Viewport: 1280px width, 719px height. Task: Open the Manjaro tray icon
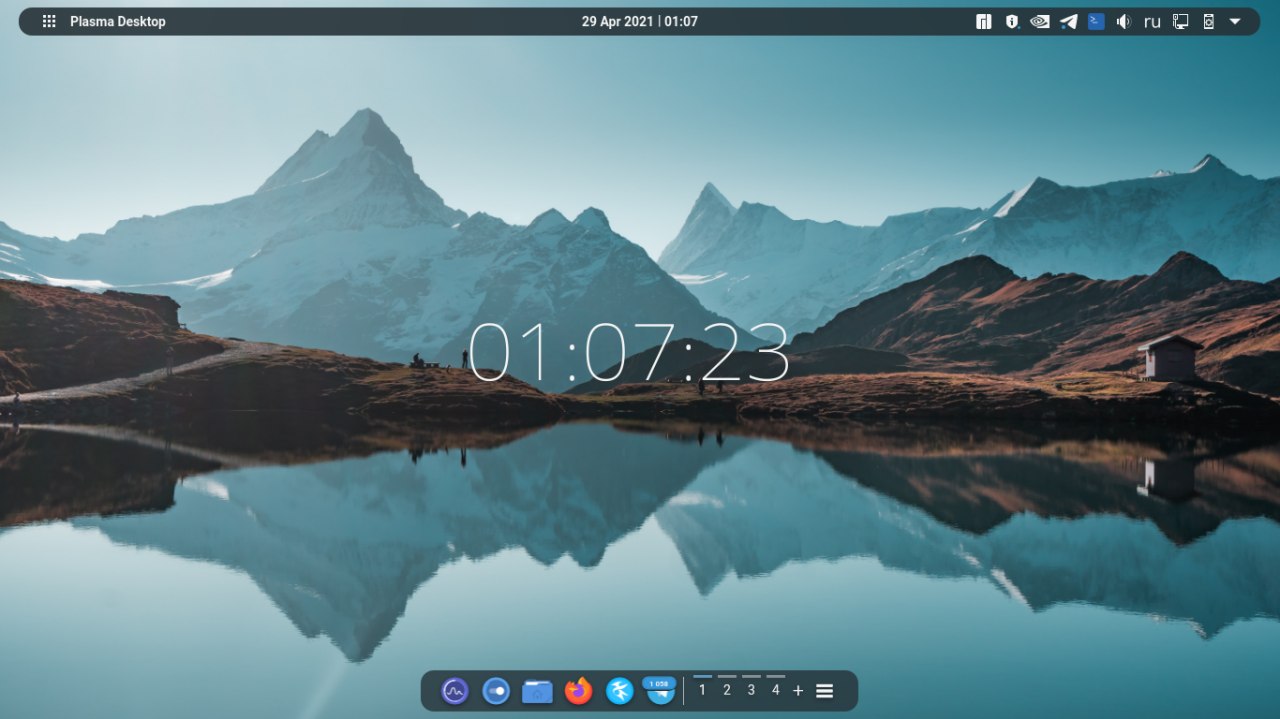pyautogui.click(x=984, y=21)
